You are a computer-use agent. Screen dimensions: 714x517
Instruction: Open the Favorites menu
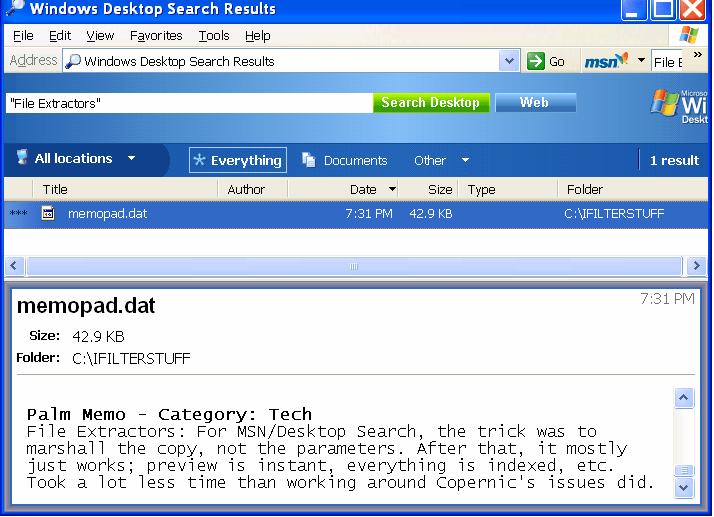pos(156,36)
